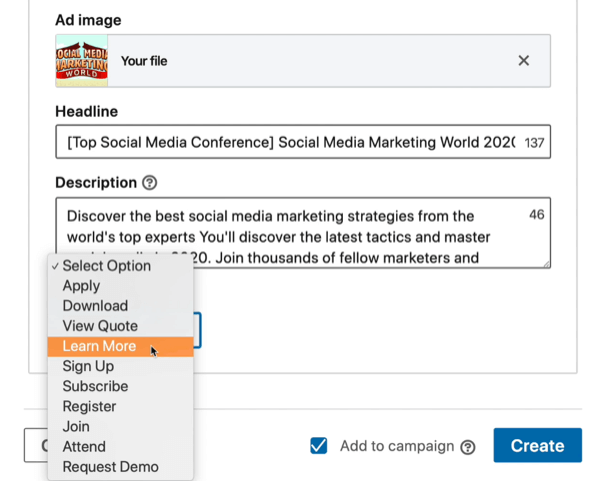Choose Join from the call-to-action list
This screenshot has width=600, height=481.
[x=121, y=427]
